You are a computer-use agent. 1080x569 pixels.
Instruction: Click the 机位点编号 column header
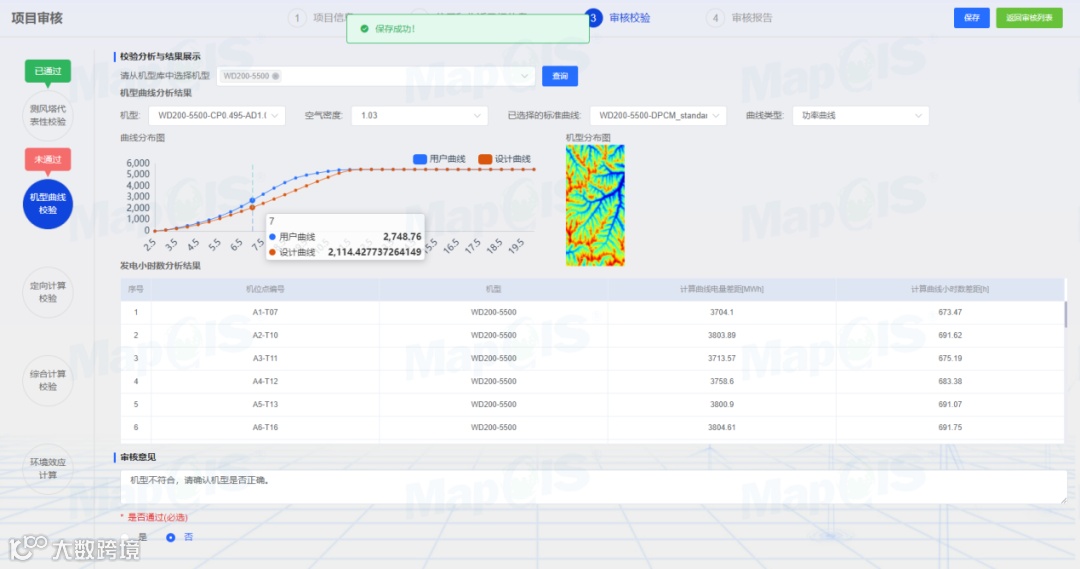[265, 289]
